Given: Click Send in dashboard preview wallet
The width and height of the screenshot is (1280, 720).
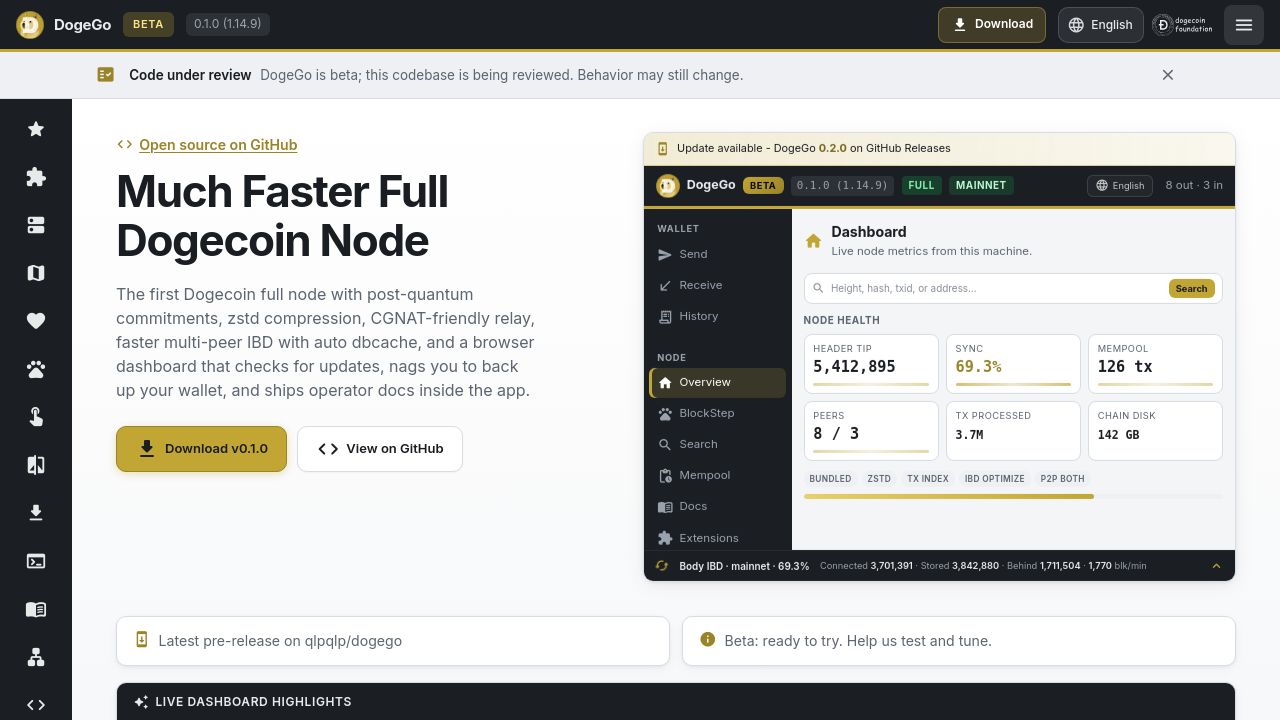Looking at the screenshot, I should 717,254.
